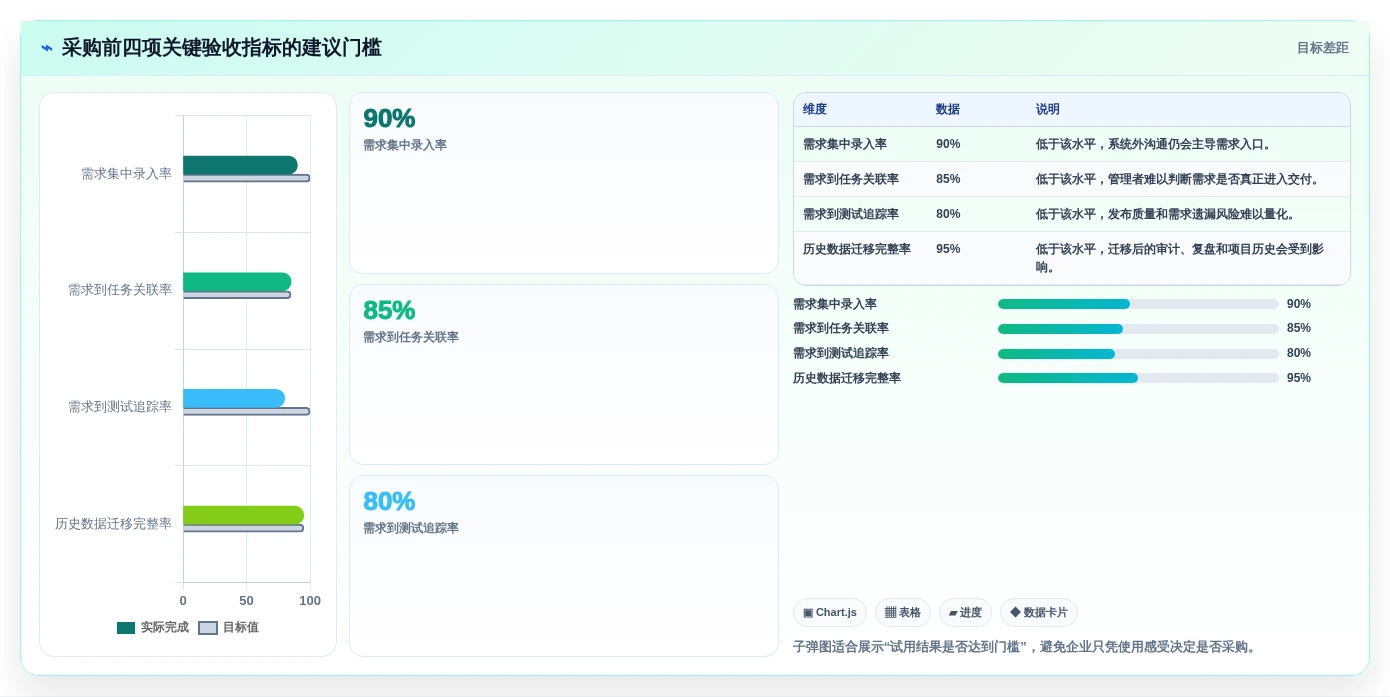Click the green 需求到任务关联率 chart bar
Screen dimensions: 1390x697
pyautogui.click(x=237, y=282)
